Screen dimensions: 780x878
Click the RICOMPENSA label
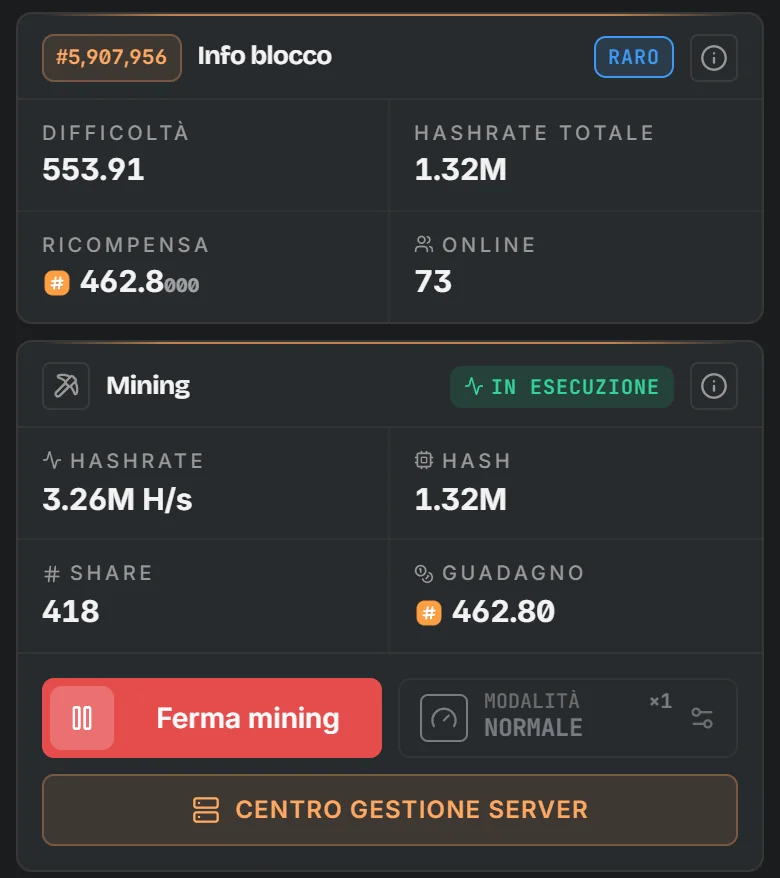126,245
